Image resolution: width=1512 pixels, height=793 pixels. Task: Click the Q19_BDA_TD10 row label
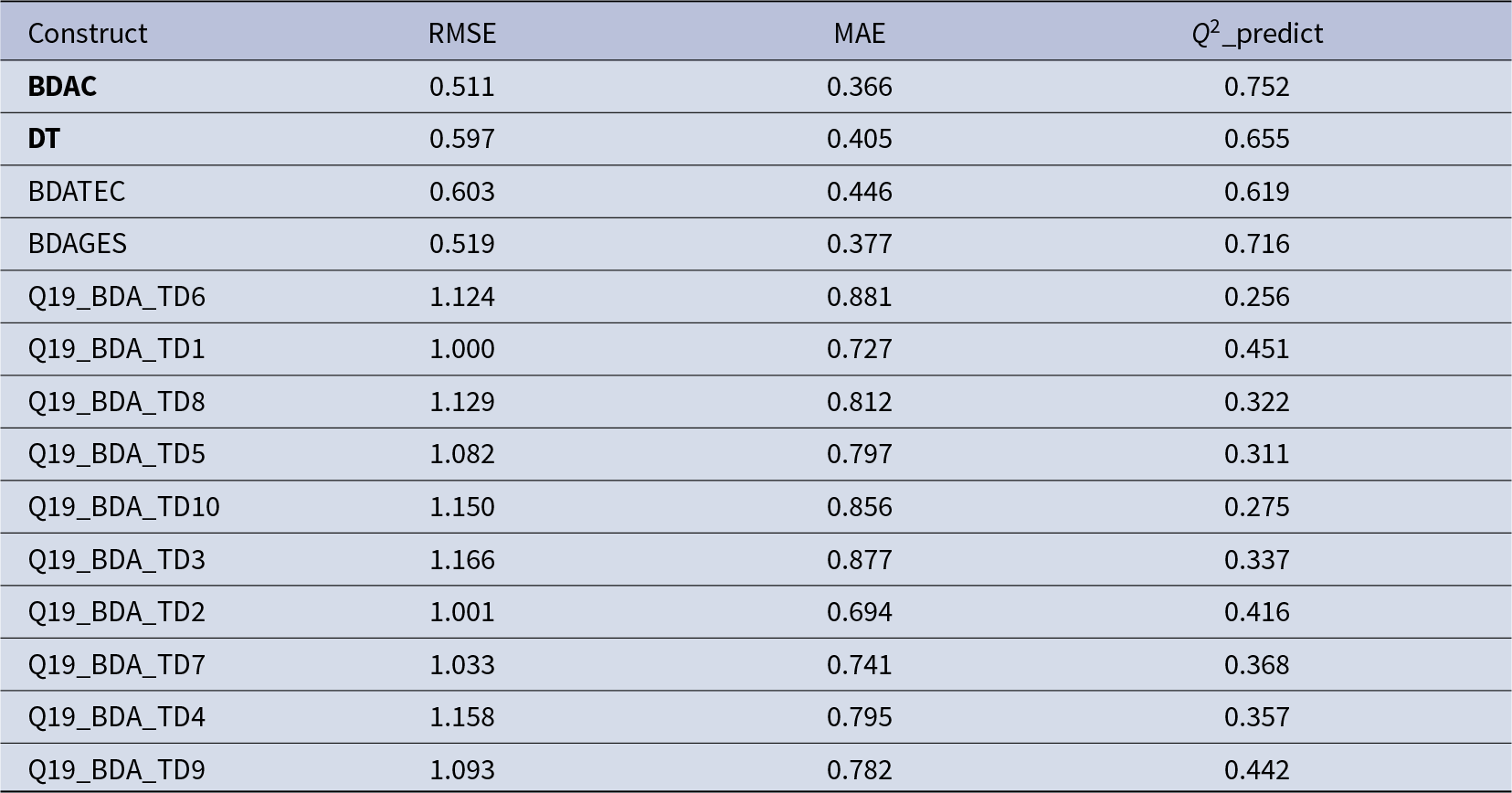click(x=124, y=506)
